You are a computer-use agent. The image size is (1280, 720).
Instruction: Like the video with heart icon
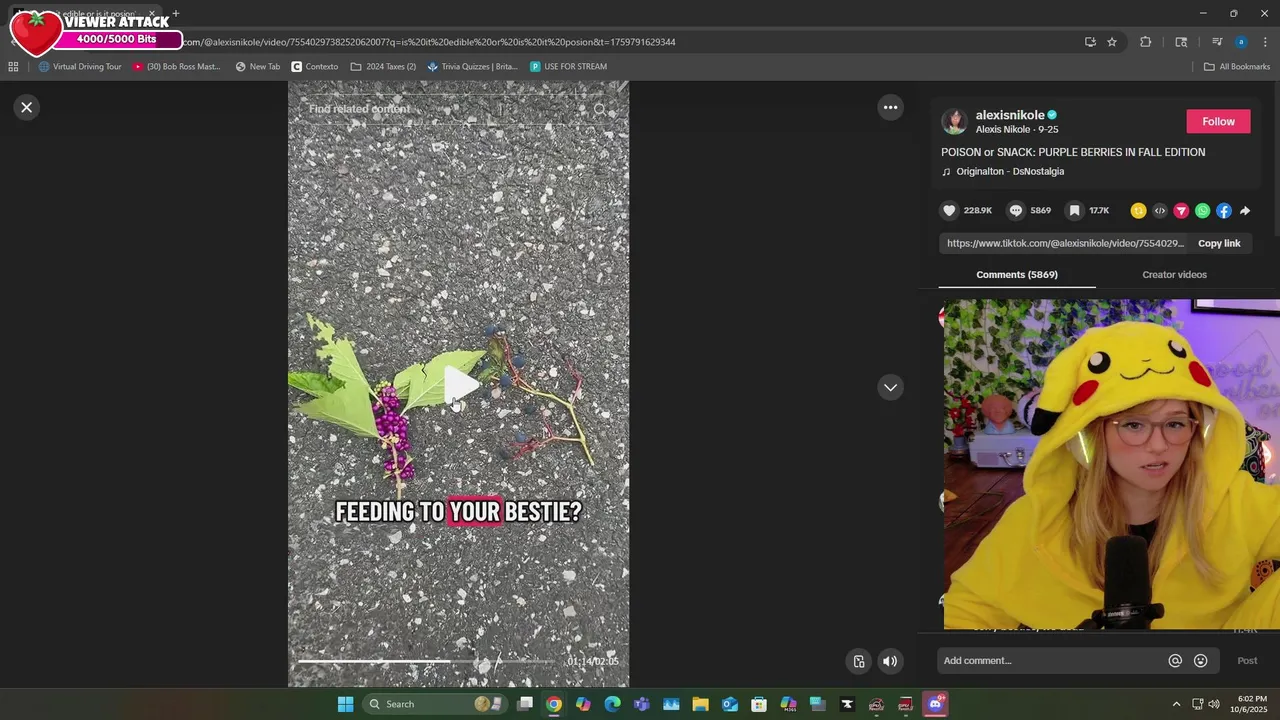point(949,210)
